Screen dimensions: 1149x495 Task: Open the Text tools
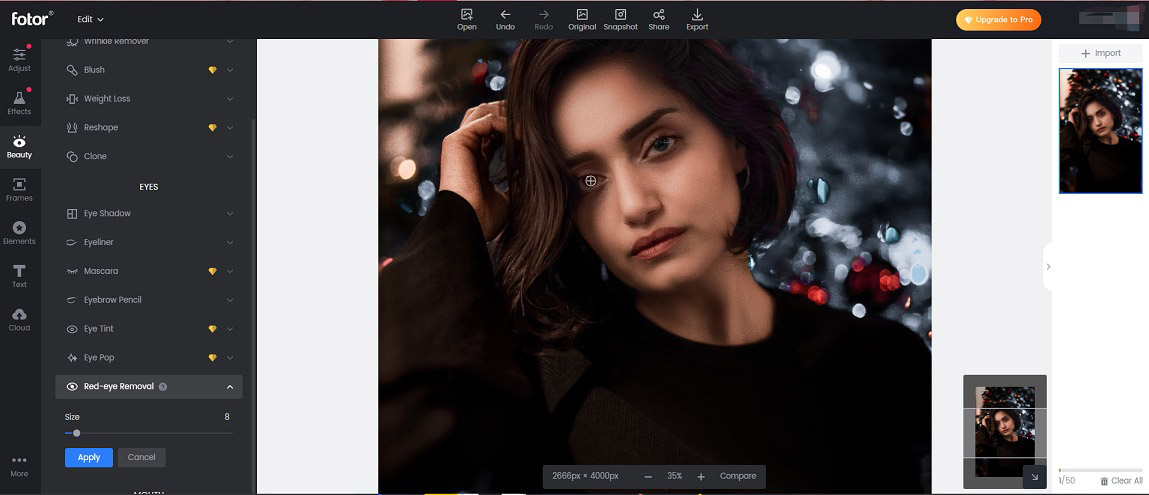coord(20,276)
